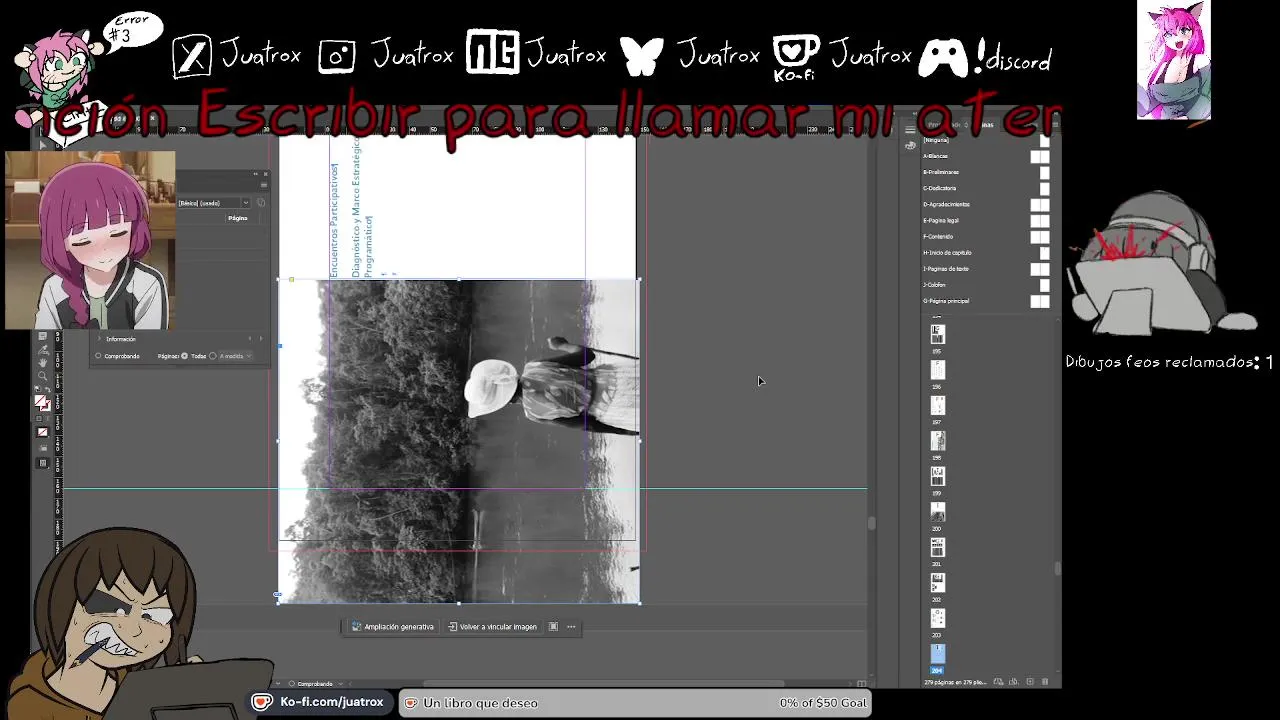This screenshot has width=1280, height=720.
Task: Collapse the Preflight panel with double arrows
Action: (256, 174)
